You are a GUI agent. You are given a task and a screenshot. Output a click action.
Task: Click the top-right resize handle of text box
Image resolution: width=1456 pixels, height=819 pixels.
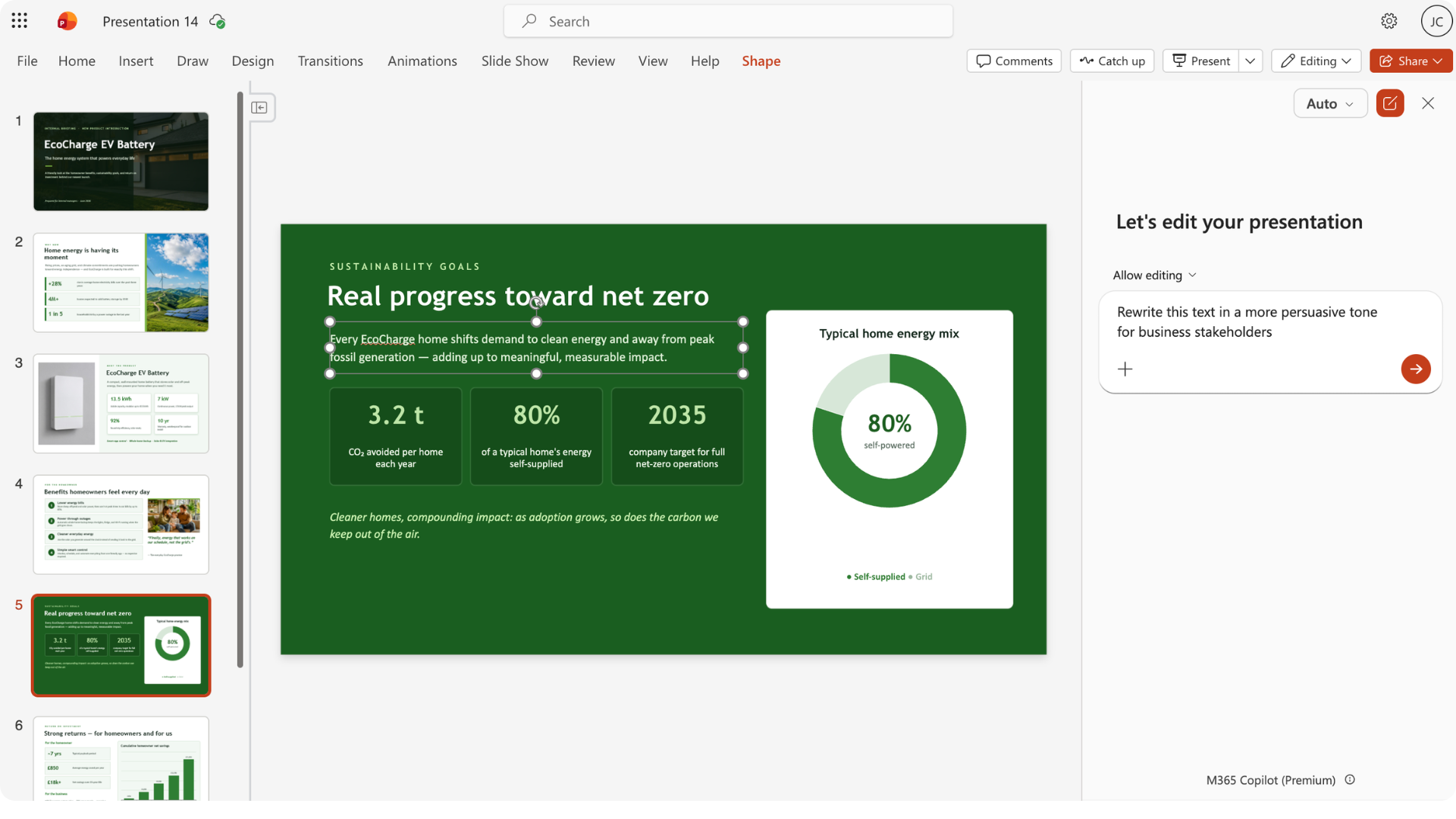click(x=742, y=322)
